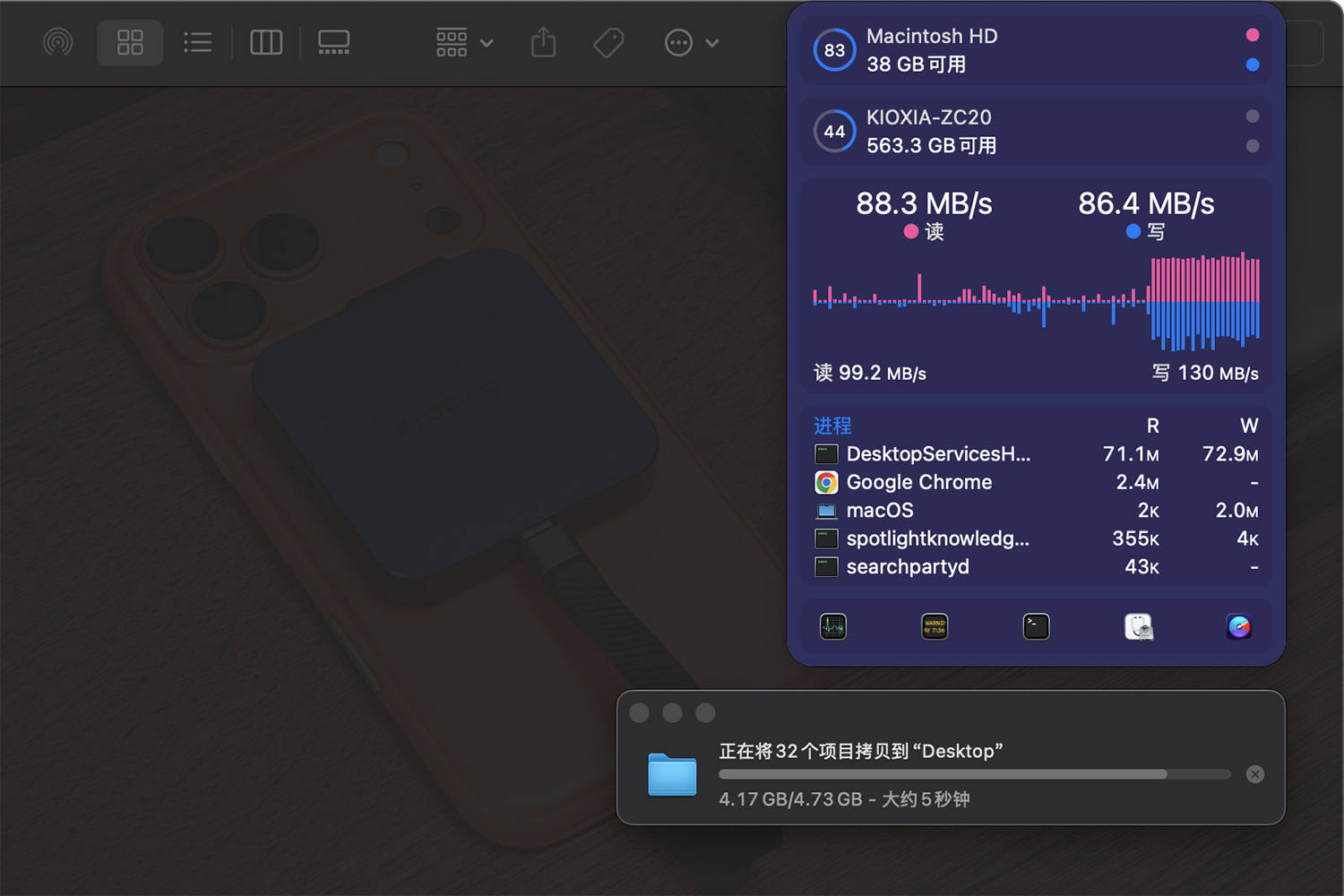1344x896 pixels.
Task: Click the Share icon in Finder toolbar
Action: 543,42
